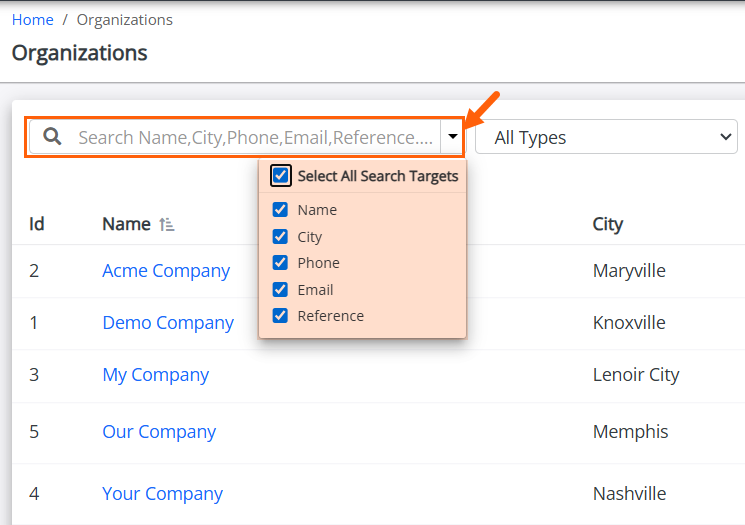
Task: Uncheck the City search target
Action: [280, 236]
